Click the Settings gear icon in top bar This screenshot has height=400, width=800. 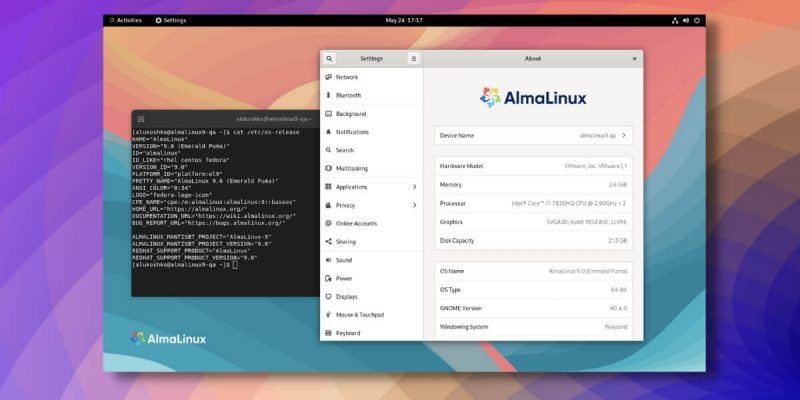[x=158, y=20]
